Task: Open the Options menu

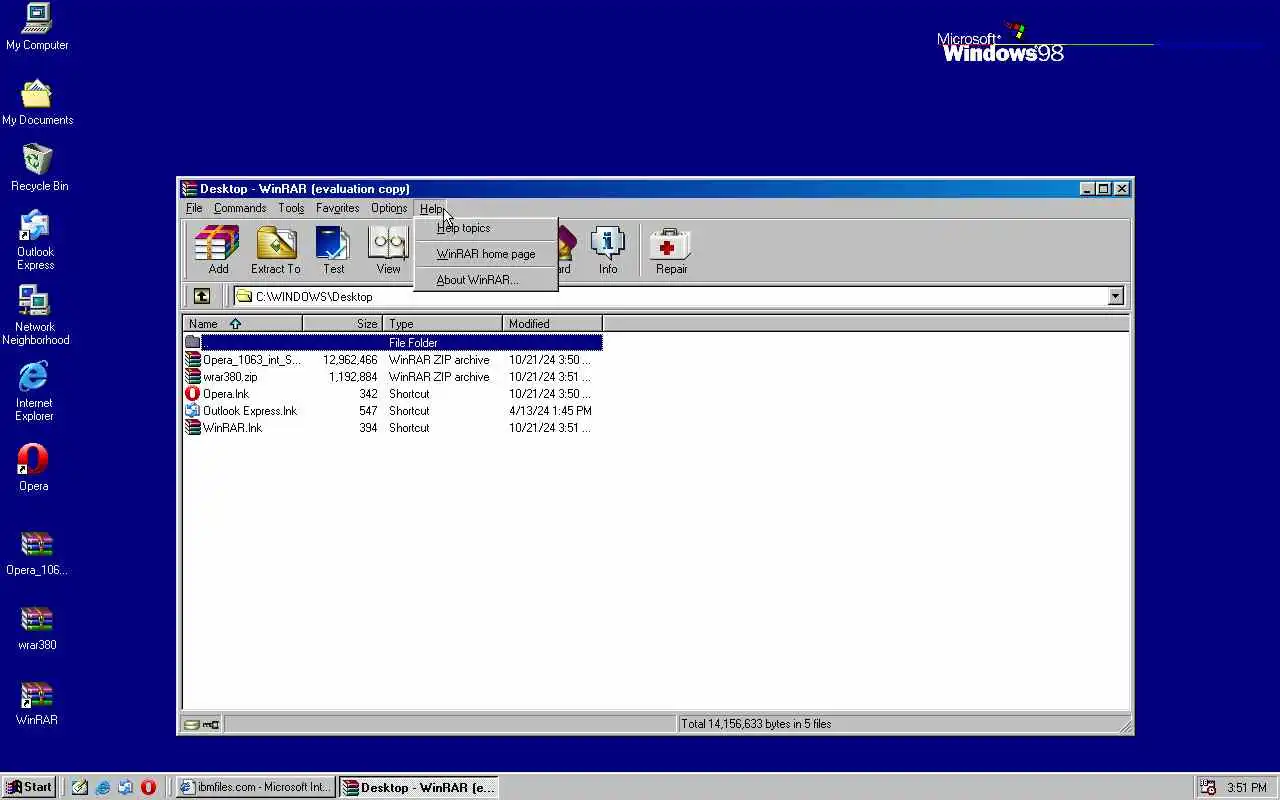Action: pyautogui.click(x=389, y=208)
